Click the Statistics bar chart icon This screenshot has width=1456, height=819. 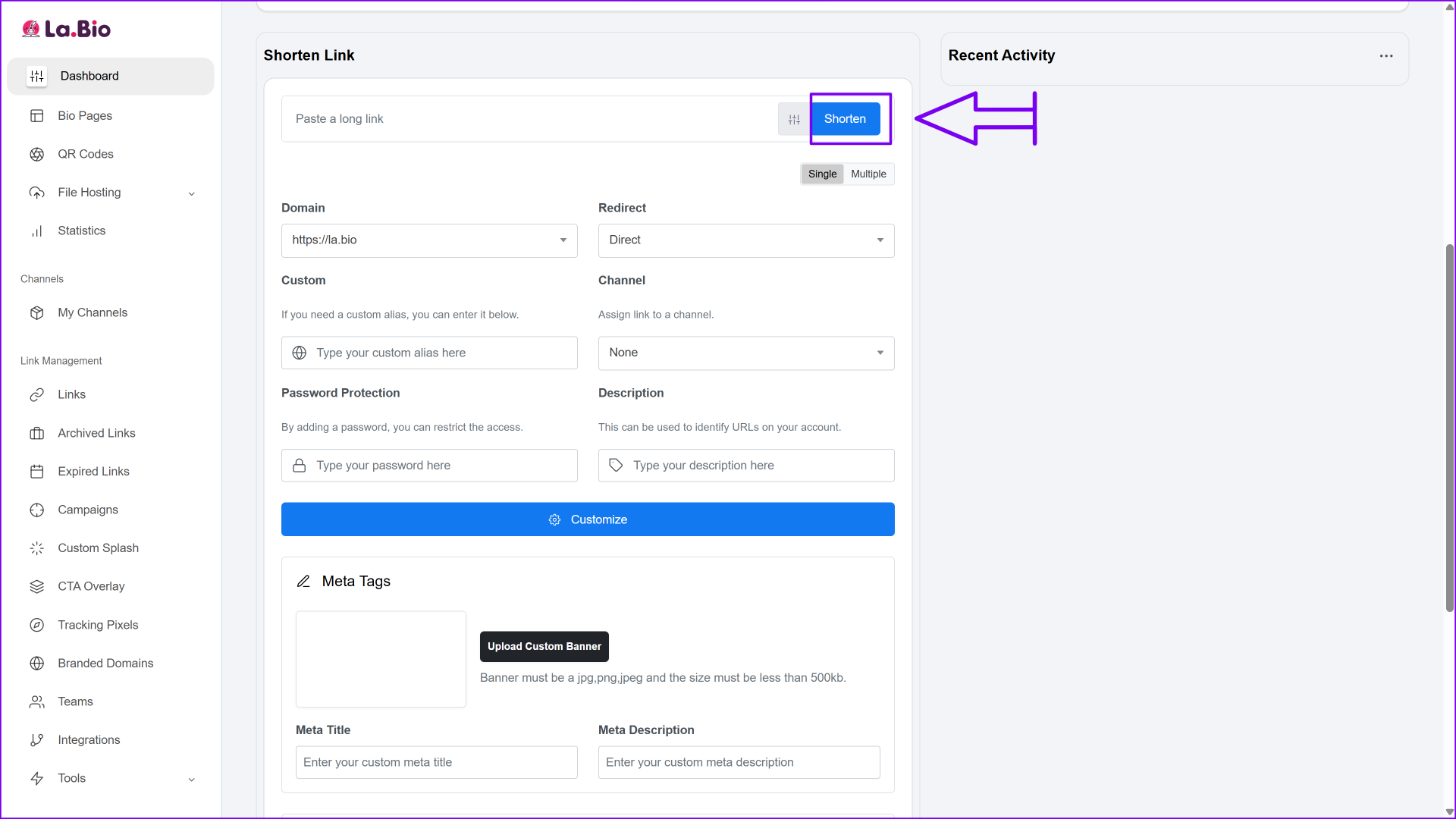(36, 231)
